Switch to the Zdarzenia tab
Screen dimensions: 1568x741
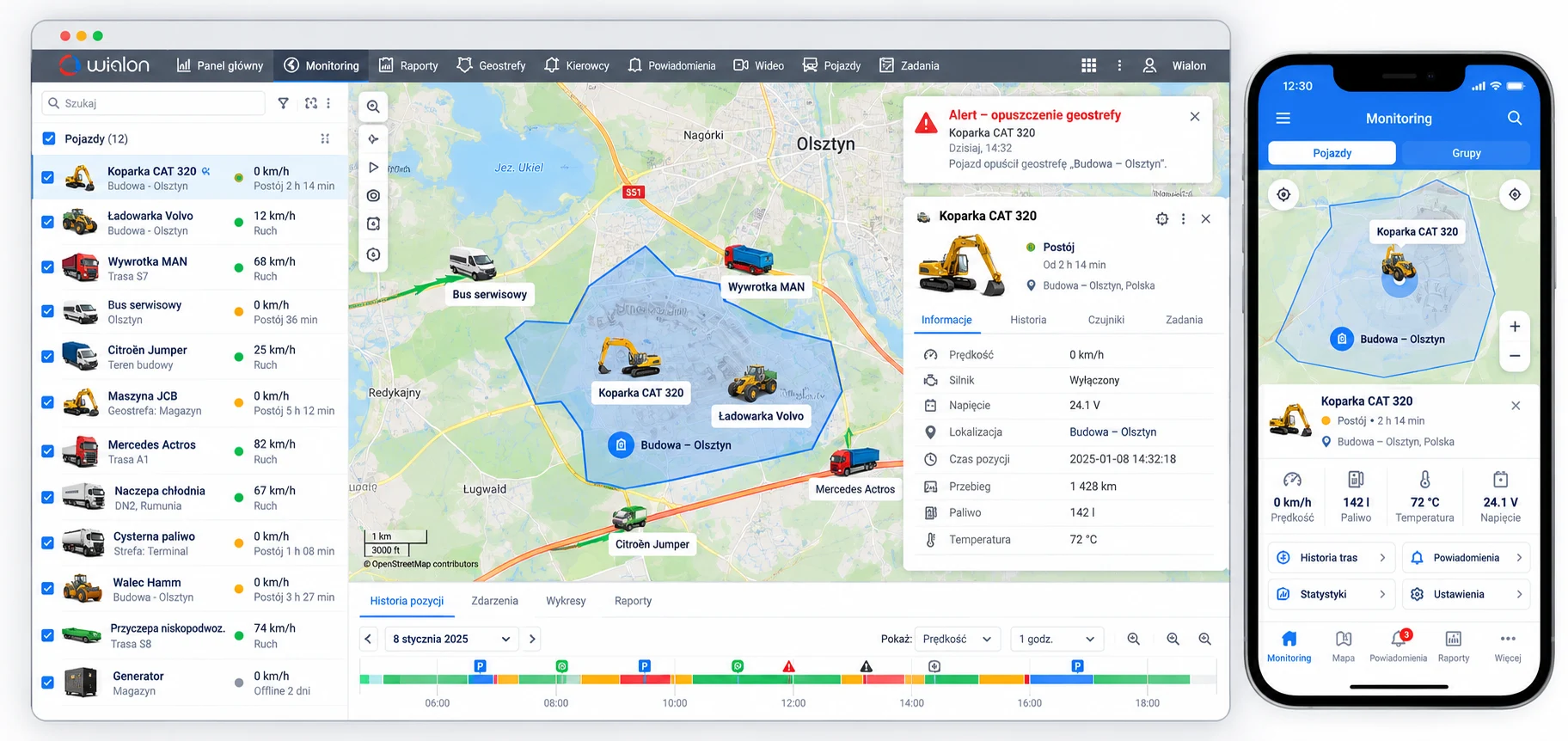tap(494, 601)
